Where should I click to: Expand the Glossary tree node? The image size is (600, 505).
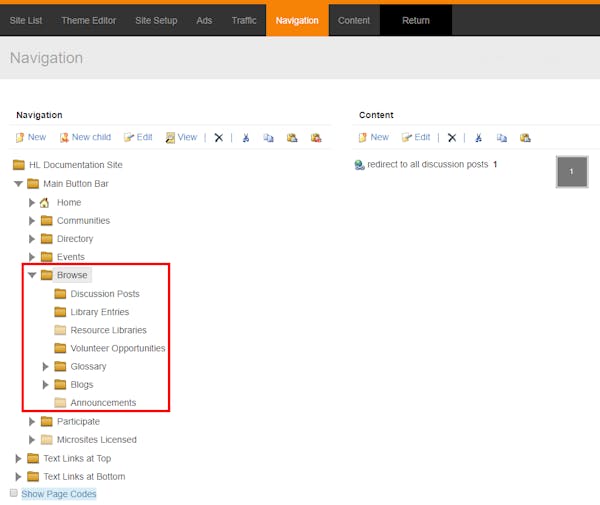[x=45, y=367]
